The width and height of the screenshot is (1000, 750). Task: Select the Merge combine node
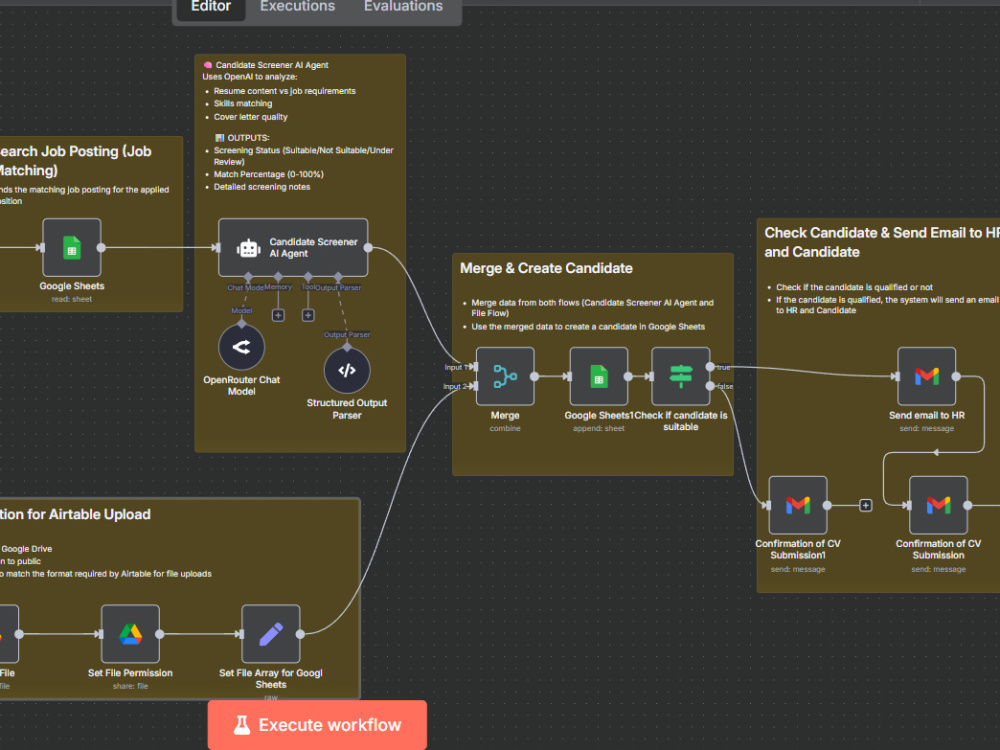505,376
